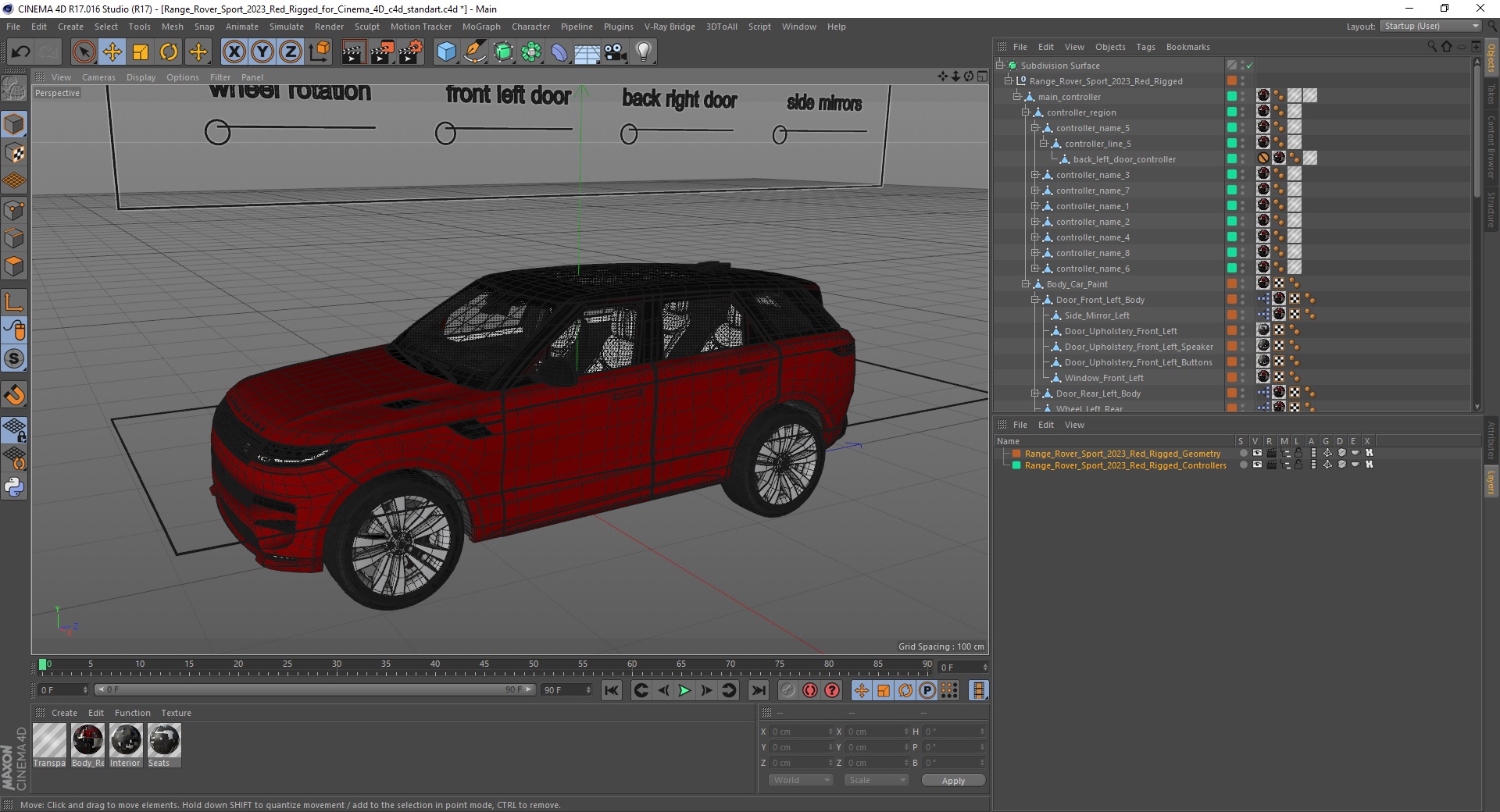The height and width of the screenshot is (812, 1500).
Task: Open the Spline Pen tool
Action: (474, 52)
